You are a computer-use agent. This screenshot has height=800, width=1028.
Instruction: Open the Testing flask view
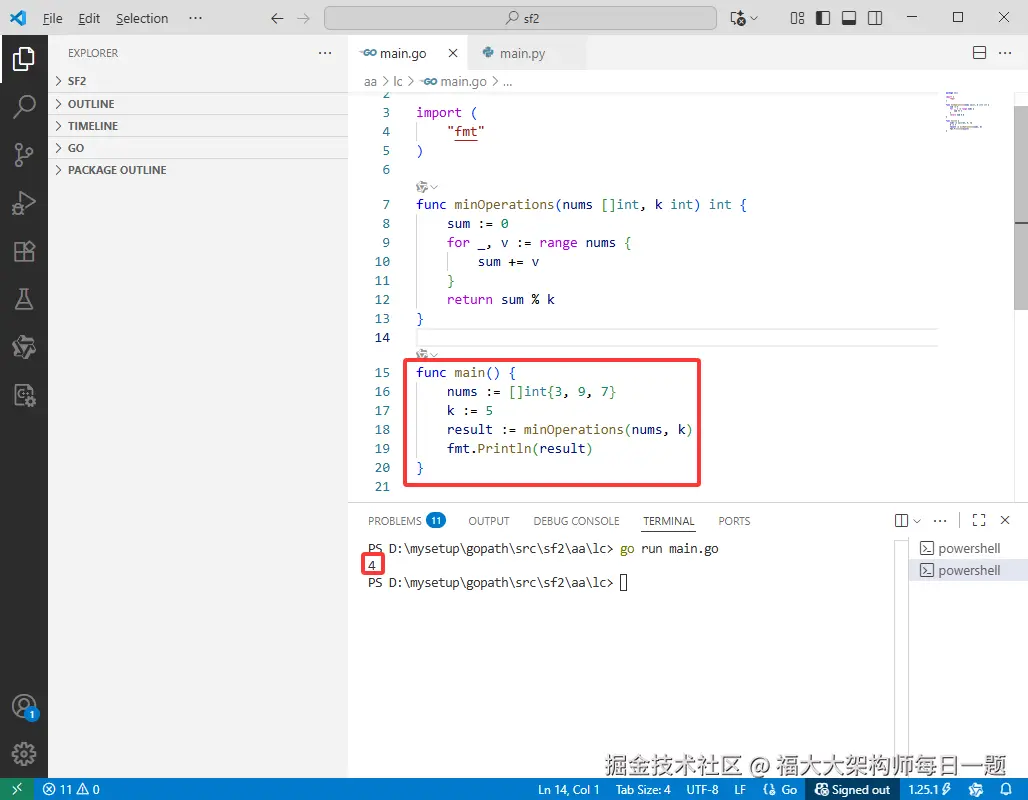(24, 299)
